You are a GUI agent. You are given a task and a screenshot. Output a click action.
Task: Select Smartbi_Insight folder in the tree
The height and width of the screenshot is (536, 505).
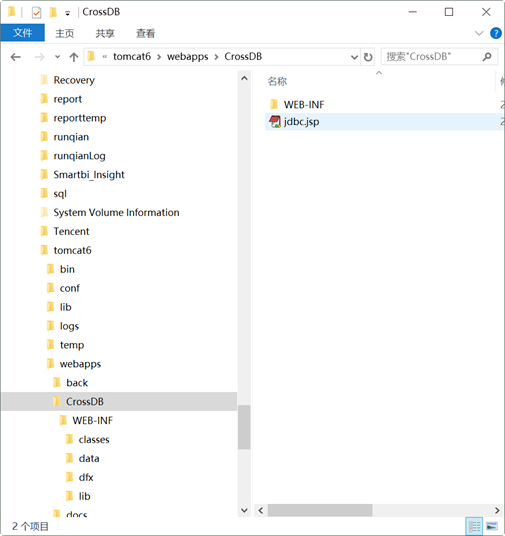[89, 175]
